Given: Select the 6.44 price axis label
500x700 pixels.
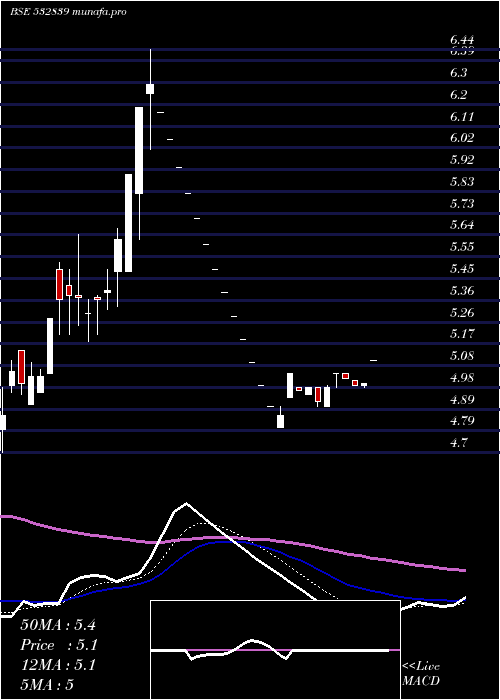Looking at the screenshot, I should 461,40.
